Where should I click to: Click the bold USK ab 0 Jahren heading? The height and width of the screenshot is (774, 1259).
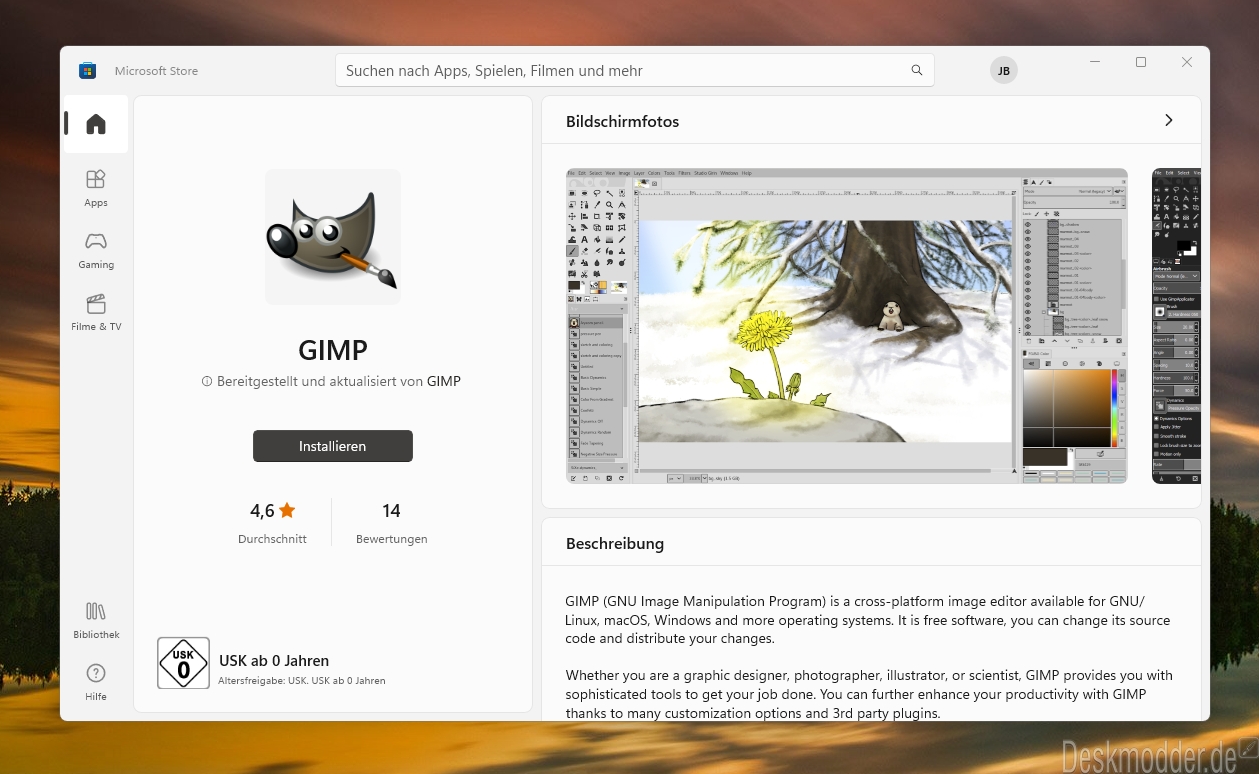point(274,661)
